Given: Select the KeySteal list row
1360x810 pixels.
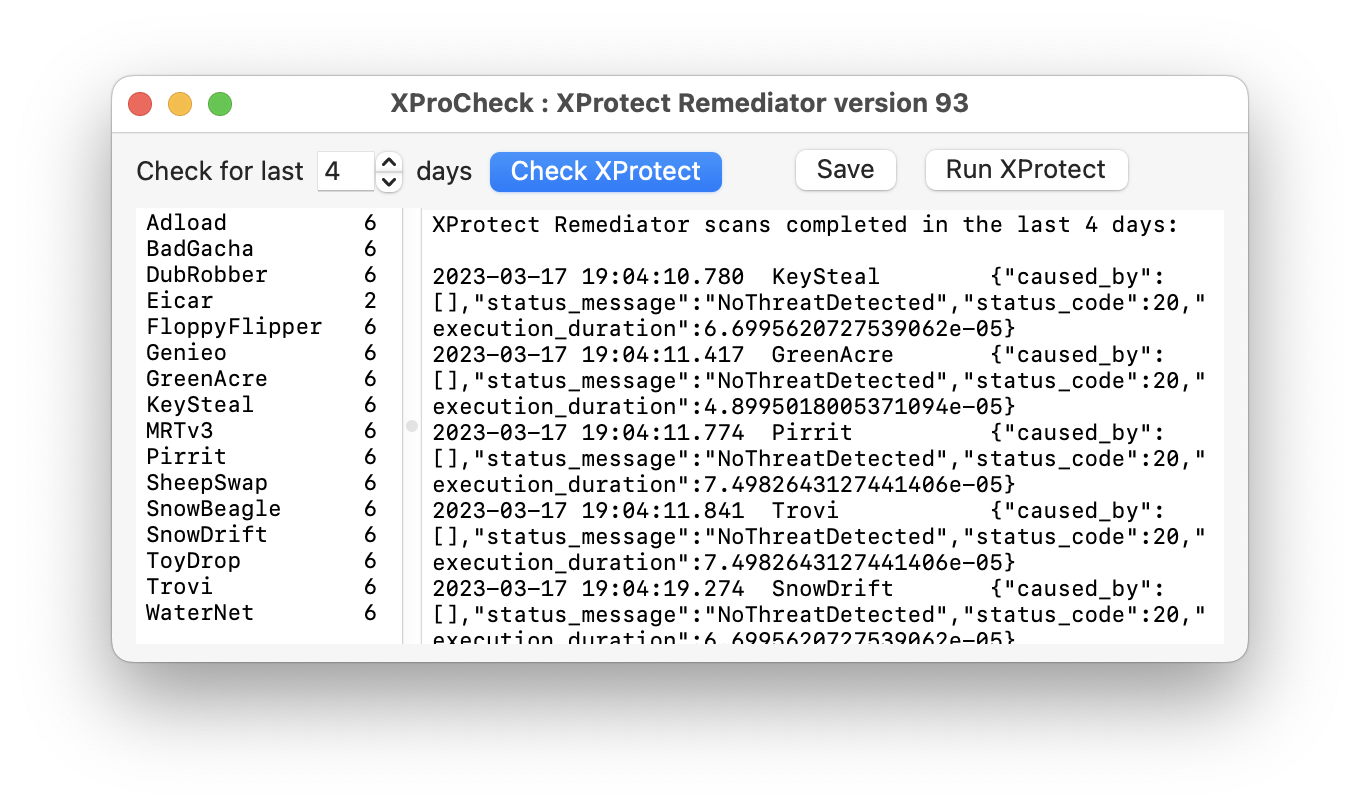Looking at the screenshot, I should 200,405.
